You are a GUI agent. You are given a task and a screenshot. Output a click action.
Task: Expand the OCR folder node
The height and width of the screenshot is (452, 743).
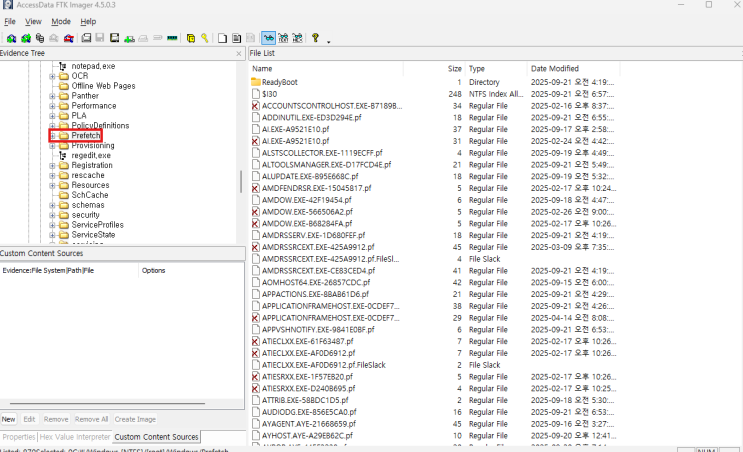(x=52, y=76)
